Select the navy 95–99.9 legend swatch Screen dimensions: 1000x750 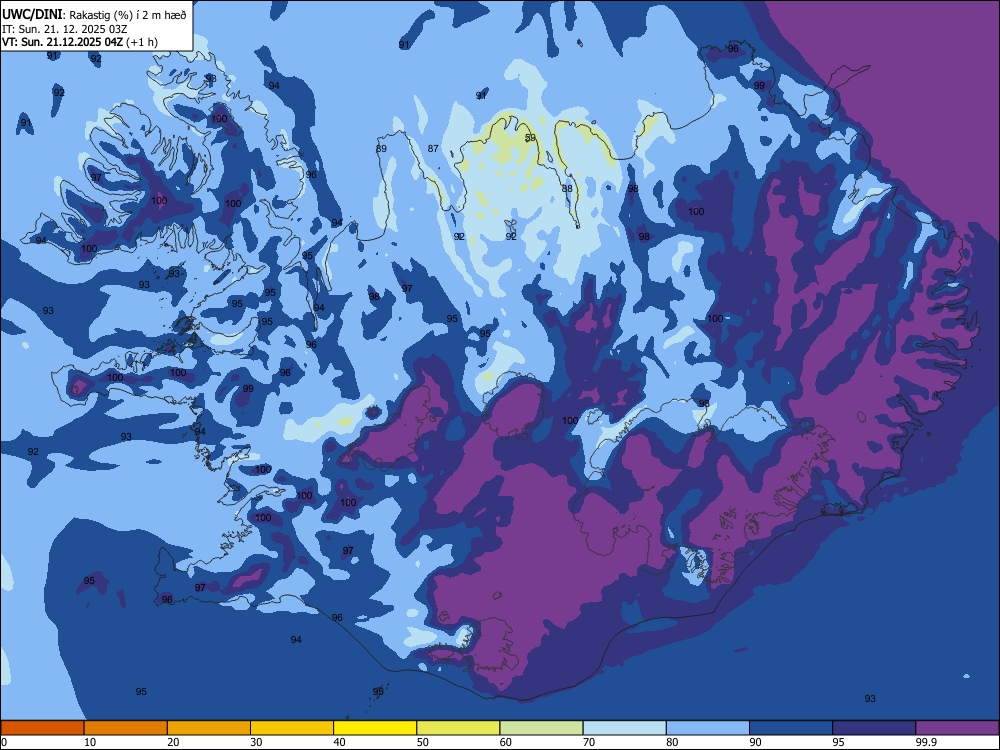tap(874, 728)
